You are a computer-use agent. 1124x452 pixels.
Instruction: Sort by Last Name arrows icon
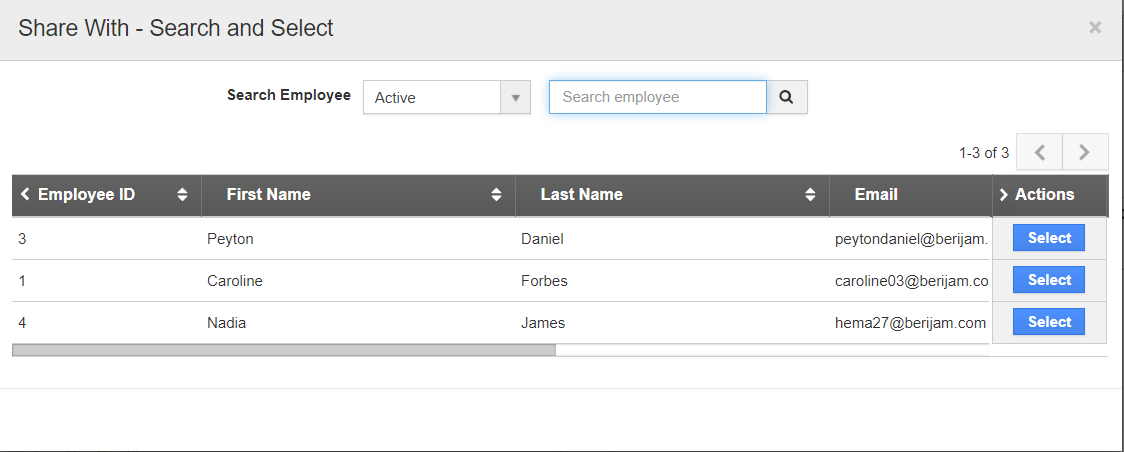click(810, 195)
